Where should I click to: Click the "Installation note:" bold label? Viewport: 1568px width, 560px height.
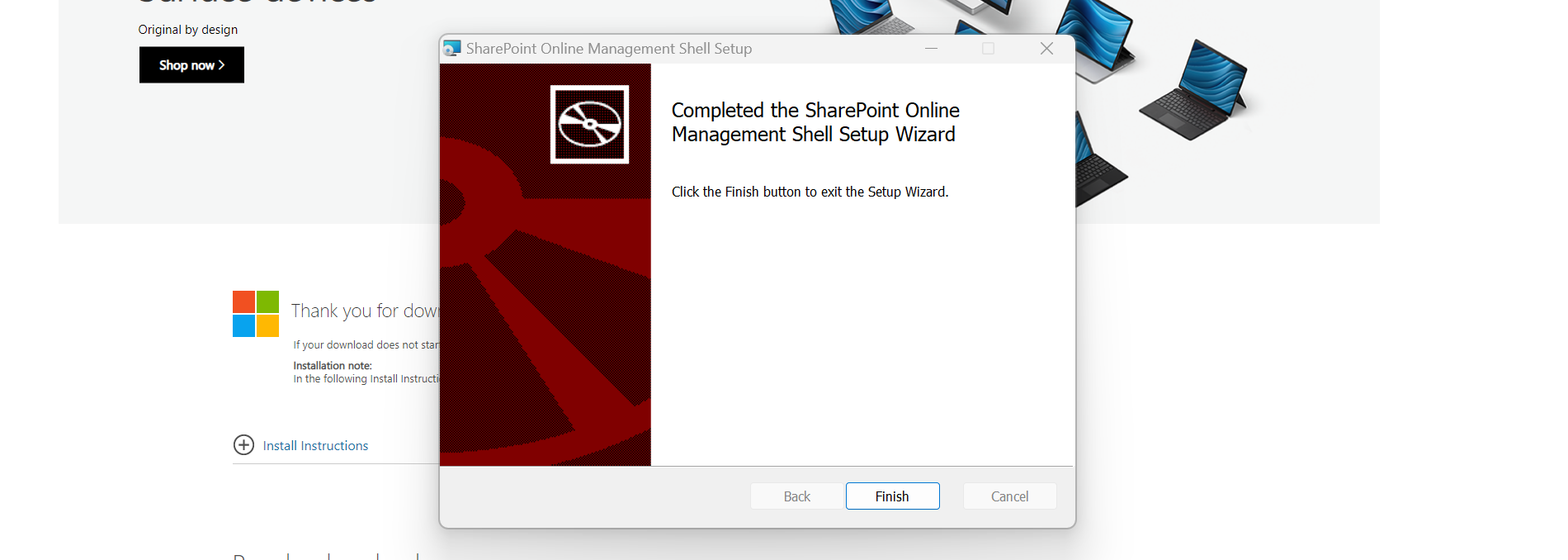[x=333, y=365]
